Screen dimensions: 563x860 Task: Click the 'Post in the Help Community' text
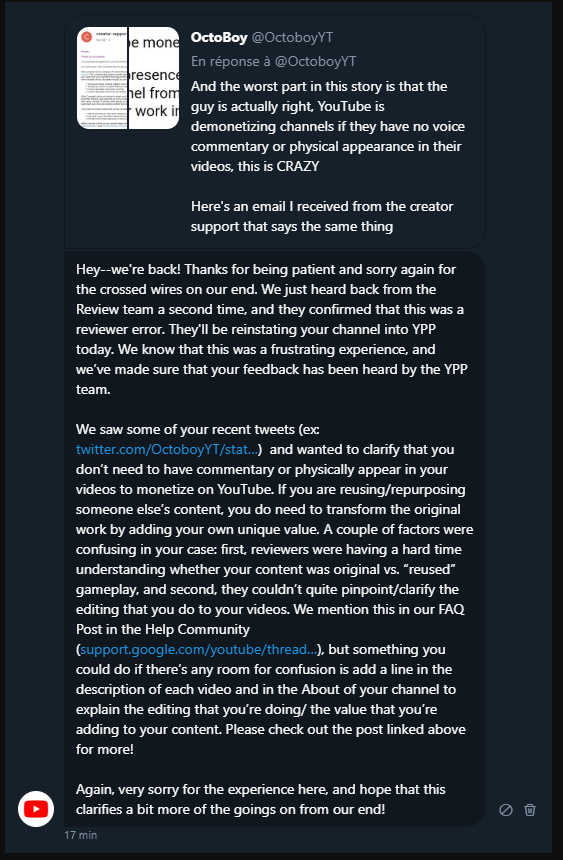coord(163,630)
